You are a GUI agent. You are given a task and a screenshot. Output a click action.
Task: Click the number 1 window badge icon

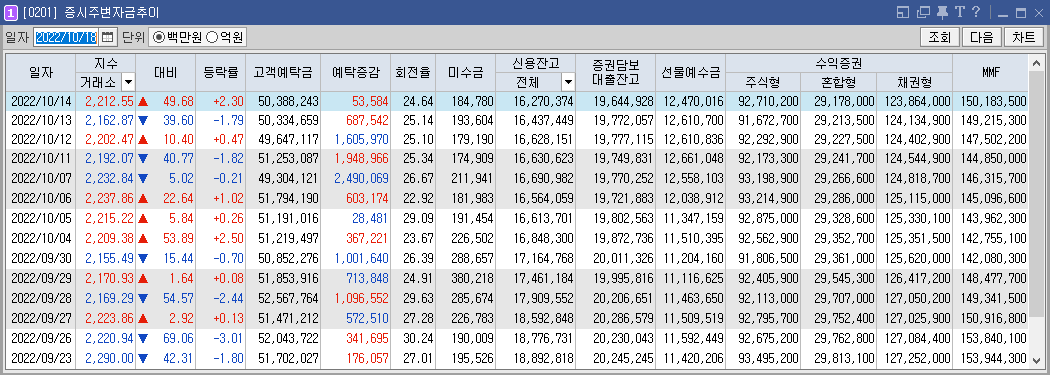click(11, 13)
